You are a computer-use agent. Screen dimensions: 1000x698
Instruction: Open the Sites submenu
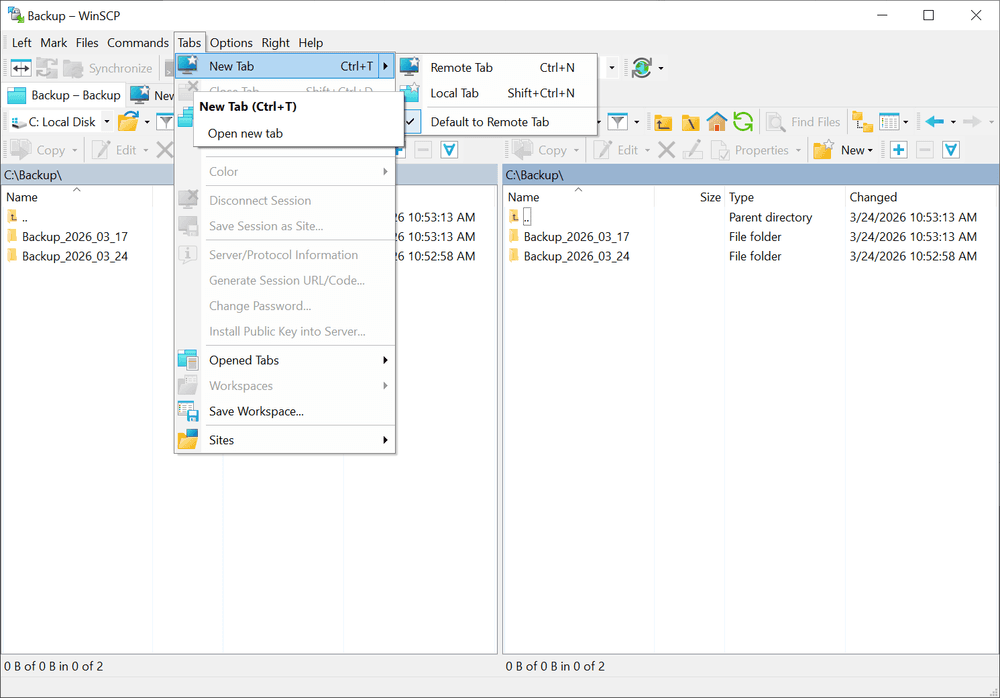(x=285, y=440)
